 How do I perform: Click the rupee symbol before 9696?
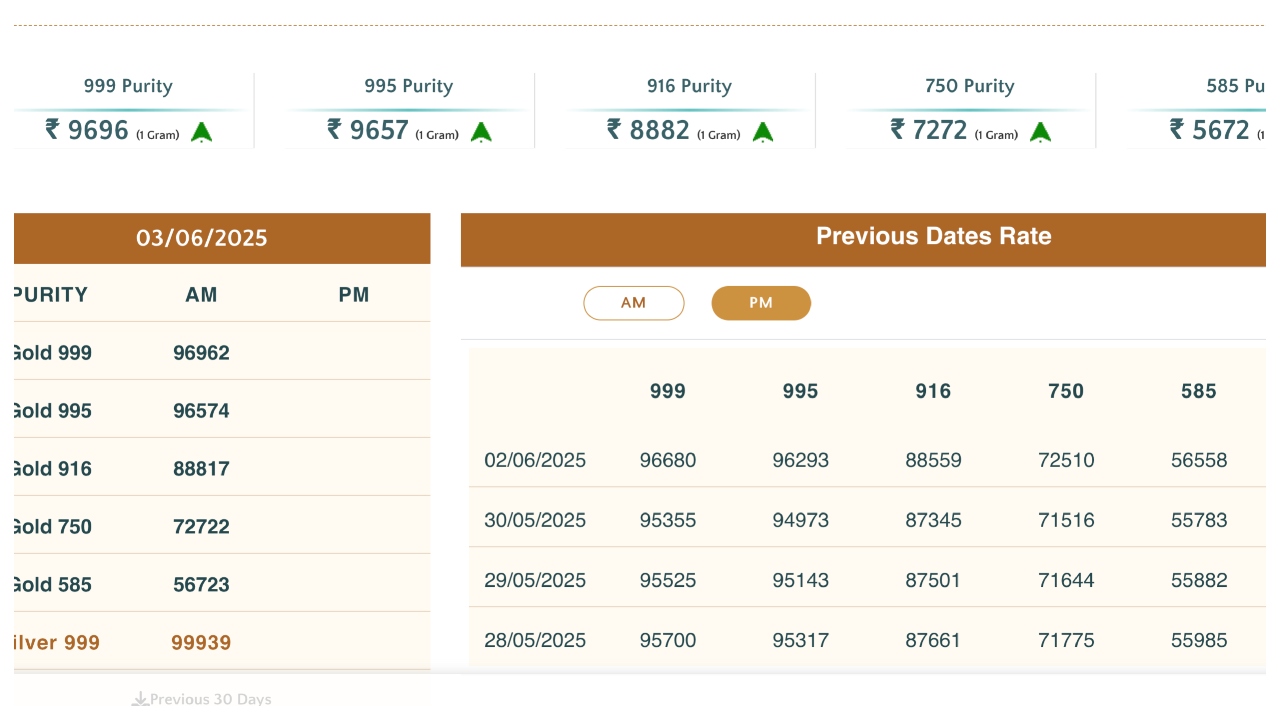(53, 129)
